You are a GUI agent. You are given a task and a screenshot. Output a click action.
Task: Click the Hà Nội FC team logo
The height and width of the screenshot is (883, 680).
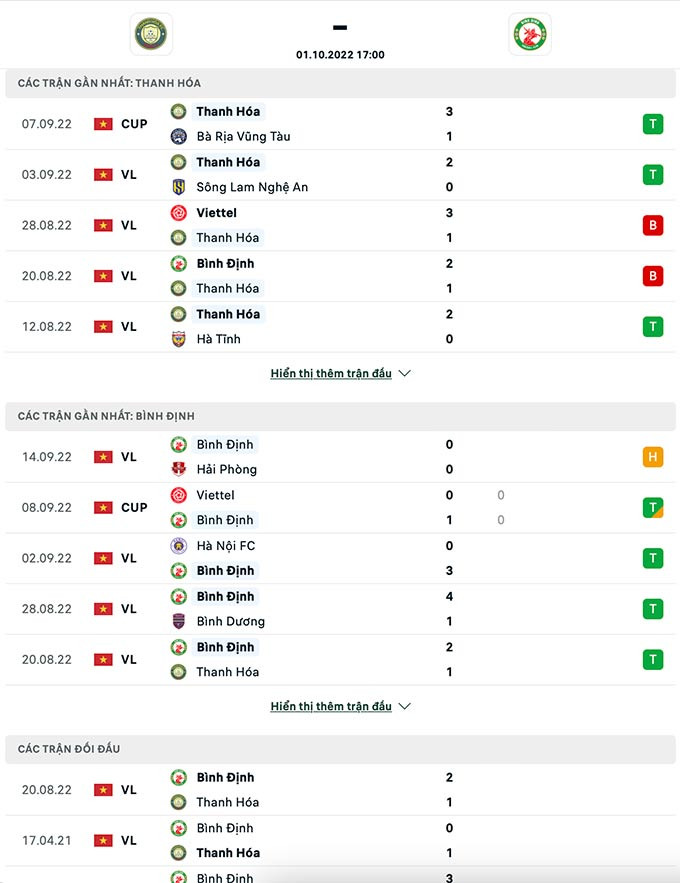pyautogui.click(x=179, y=546)
